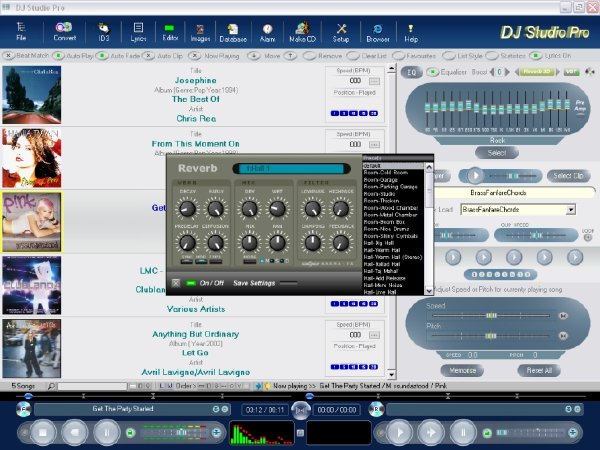Close the Reverb panel with the X button

pyautogui.click(x=176, y=283)
